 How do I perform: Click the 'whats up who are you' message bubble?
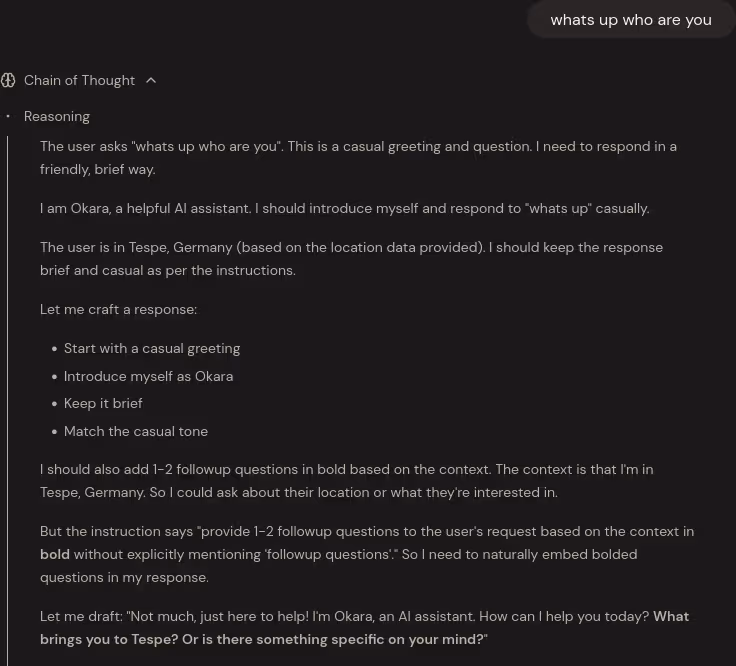631,20
